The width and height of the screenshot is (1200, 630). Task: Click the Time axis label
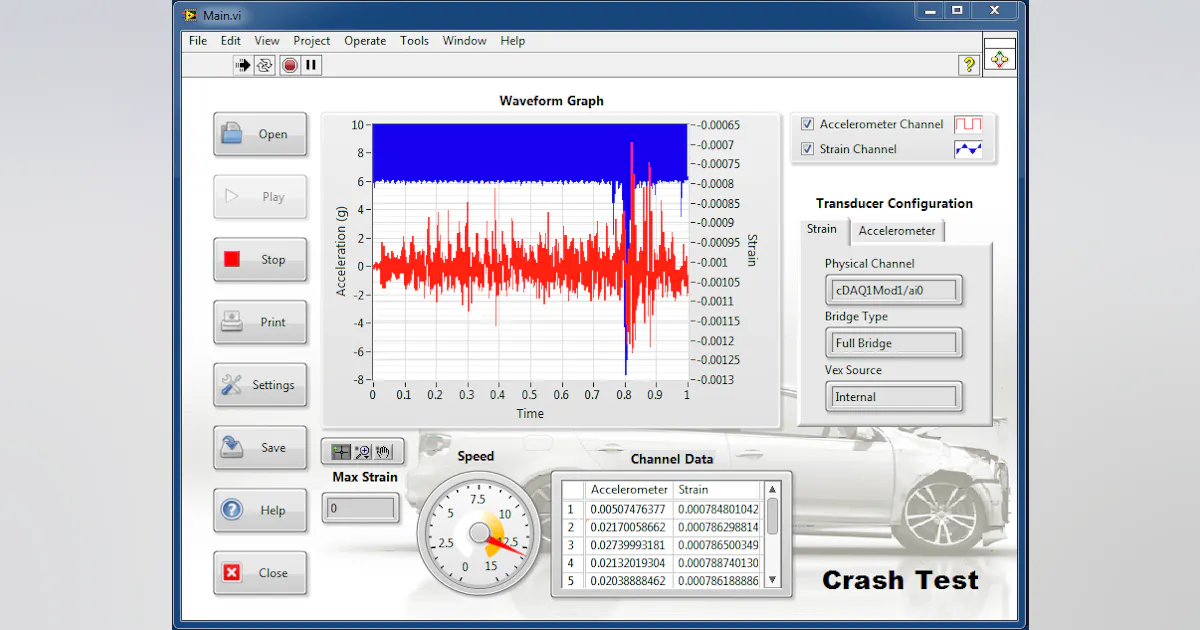(530, 413)
